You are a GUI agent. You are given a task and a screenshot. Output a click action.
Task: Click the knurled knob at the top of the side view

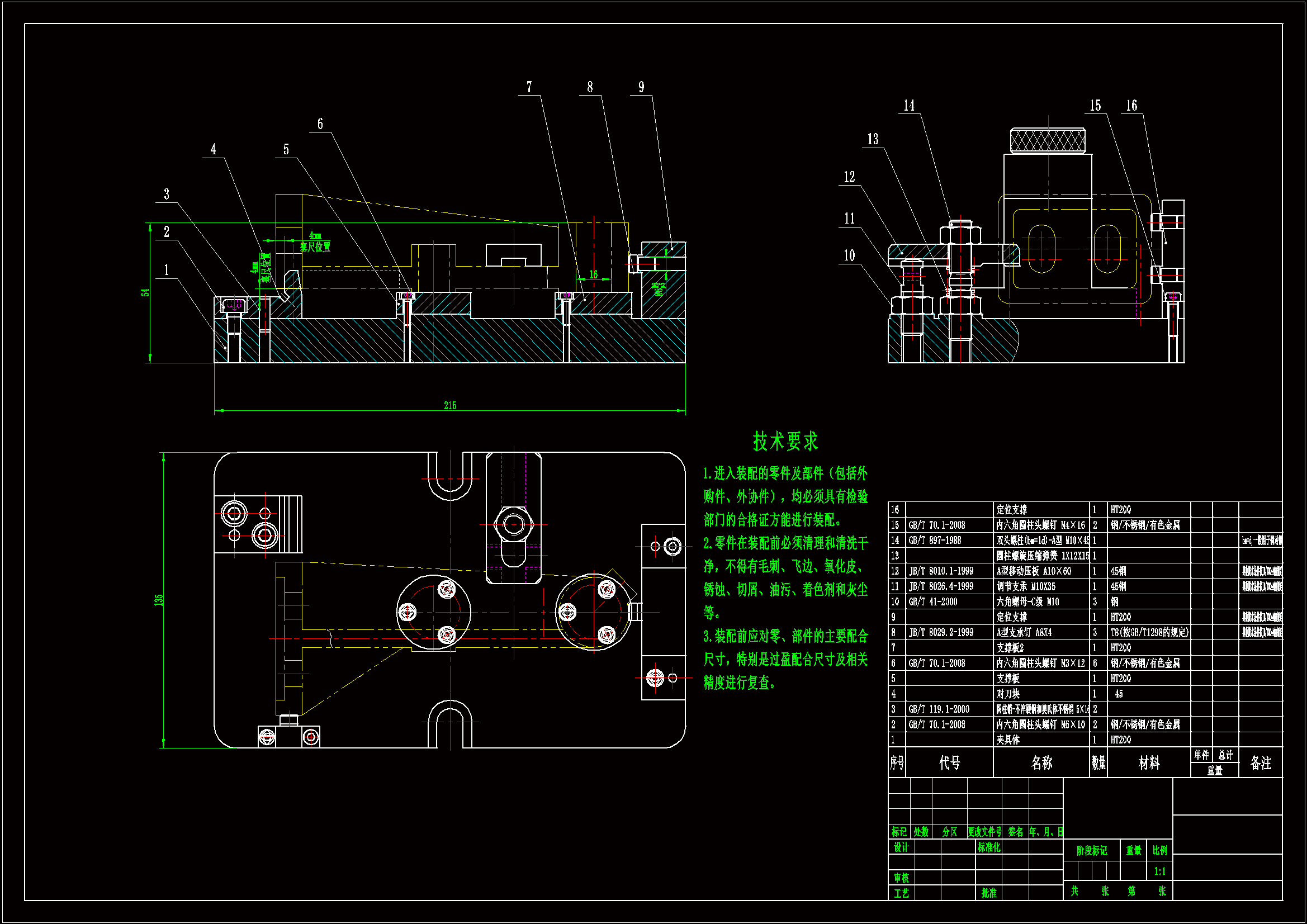[x=1048, y=141]
